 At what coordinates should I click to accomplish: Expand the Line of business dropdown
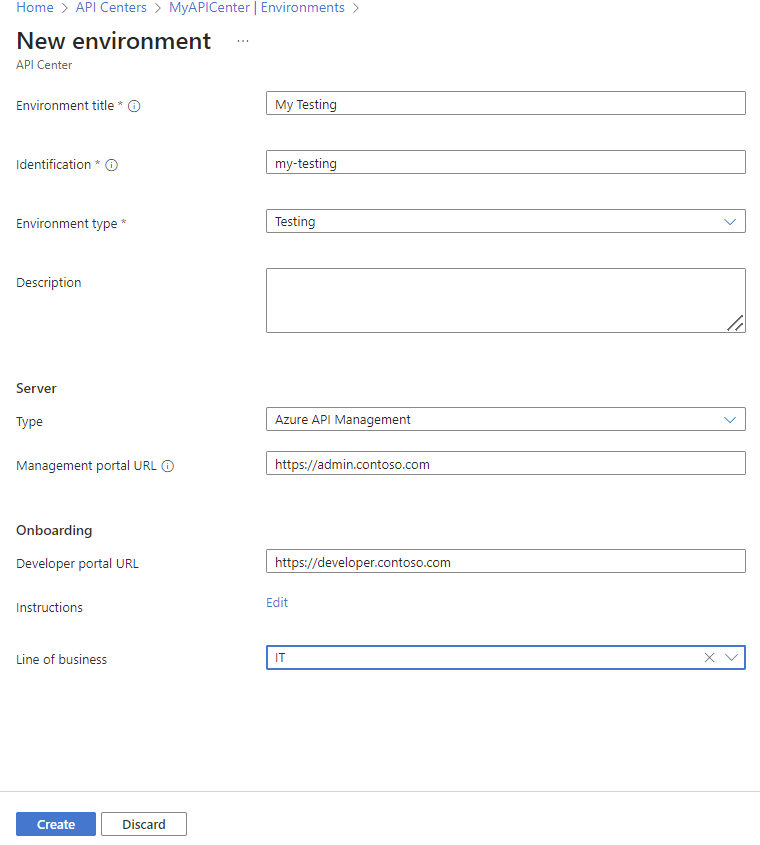(731, 657)
